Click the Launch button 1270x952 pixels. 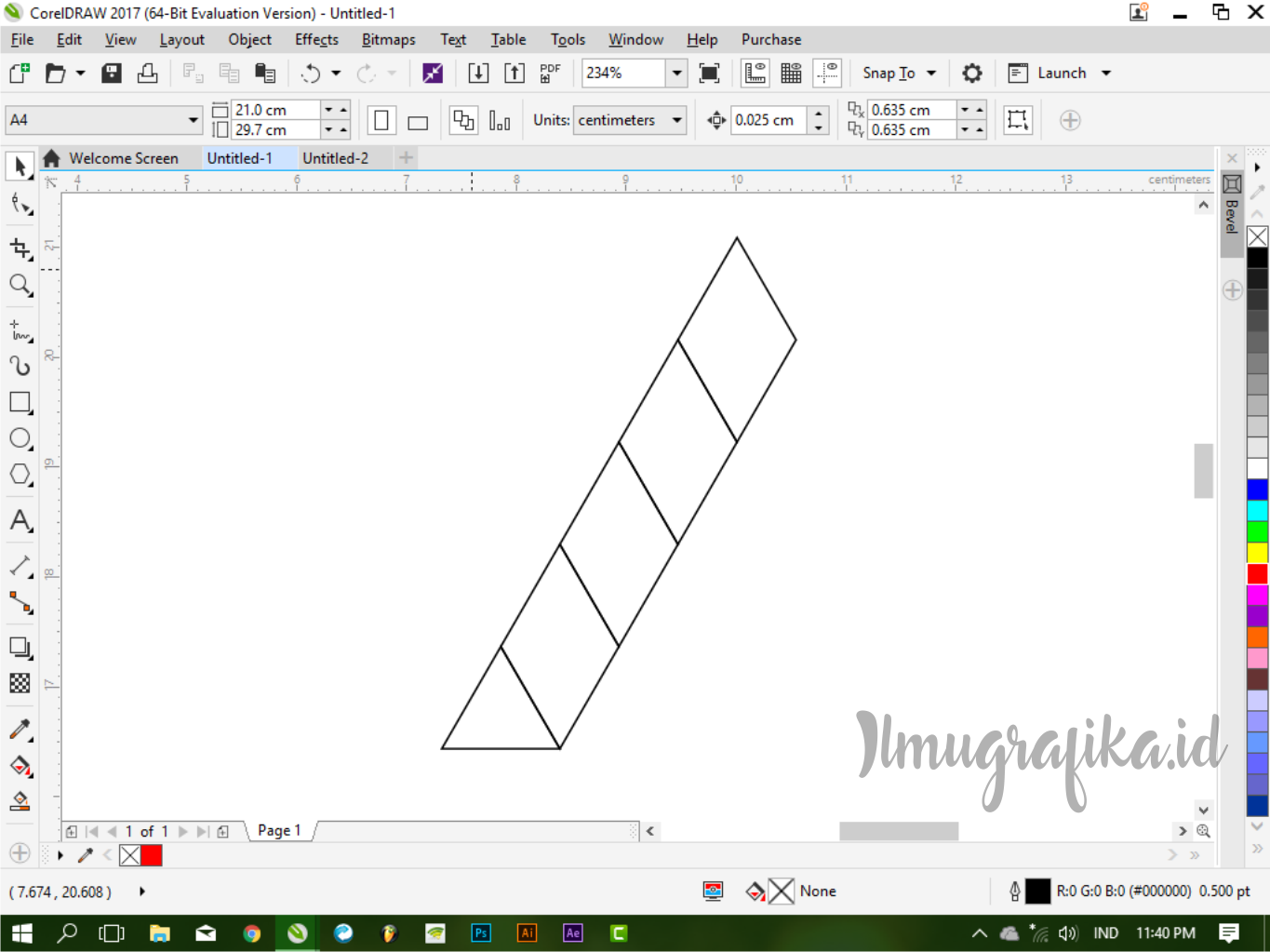click(1063, 73)
